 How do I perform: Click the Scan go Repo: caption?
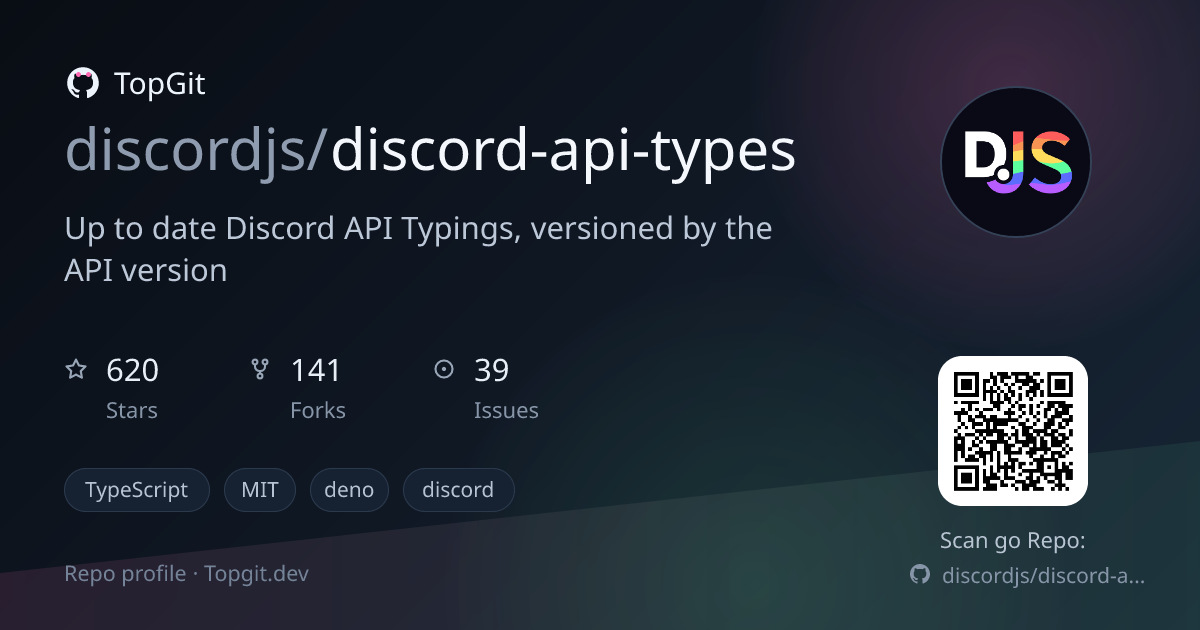point(1013,541)
